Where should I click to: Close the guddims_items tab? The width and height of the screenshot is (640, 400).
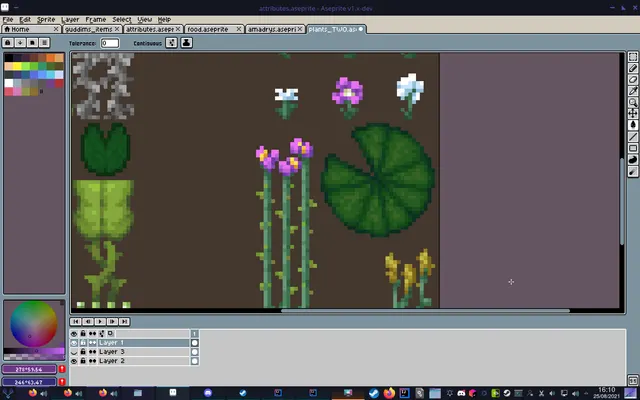click(x=117, y=29)
